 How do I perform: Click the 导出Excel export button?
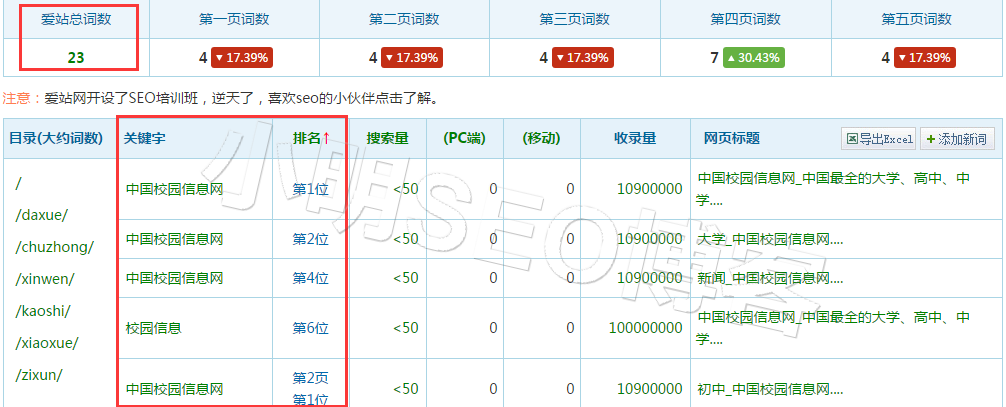click(x=879, y=139)
